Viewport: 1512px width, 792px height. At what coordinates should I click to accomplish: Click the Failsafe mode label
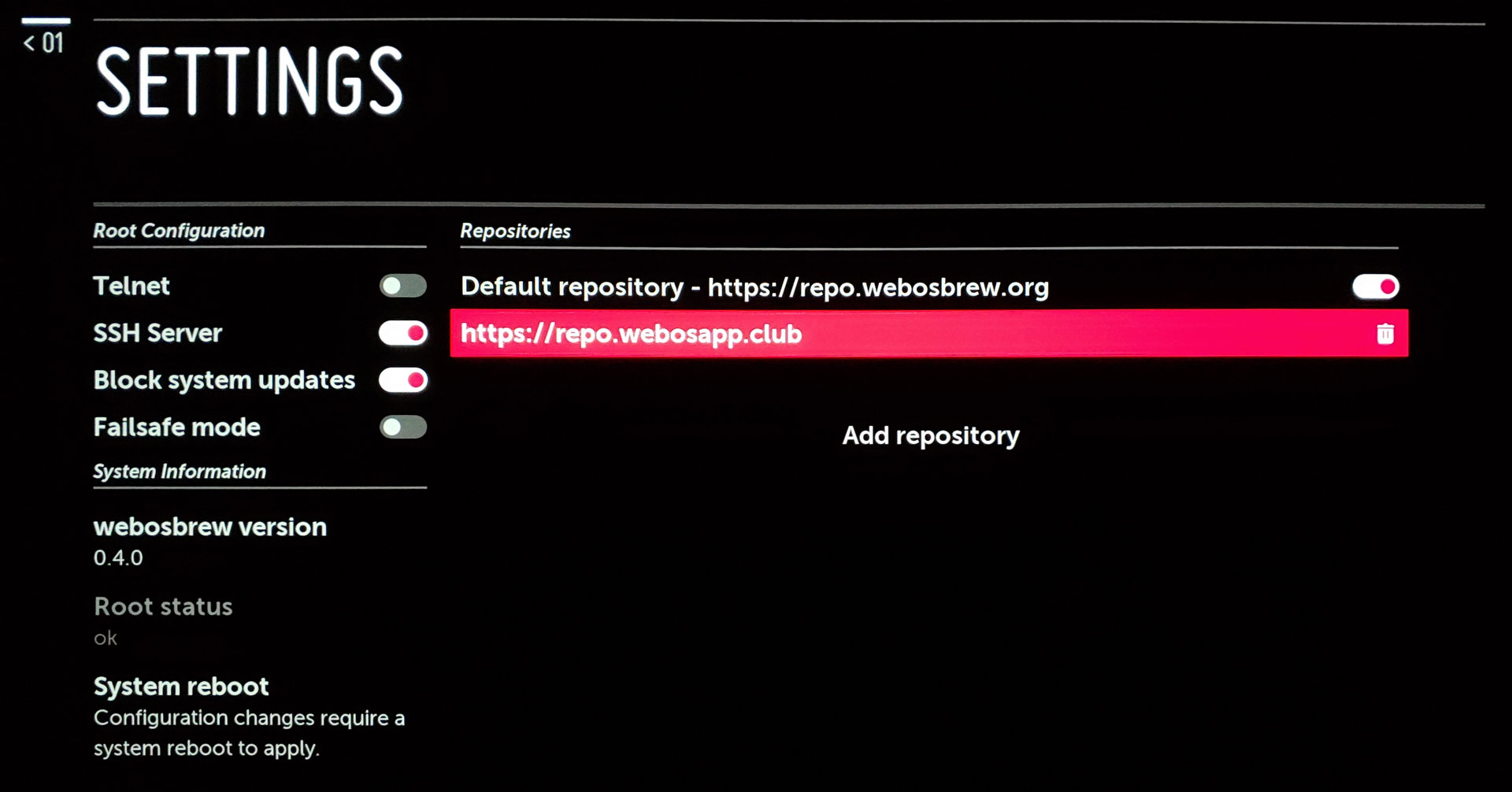[x=177, y=427]
